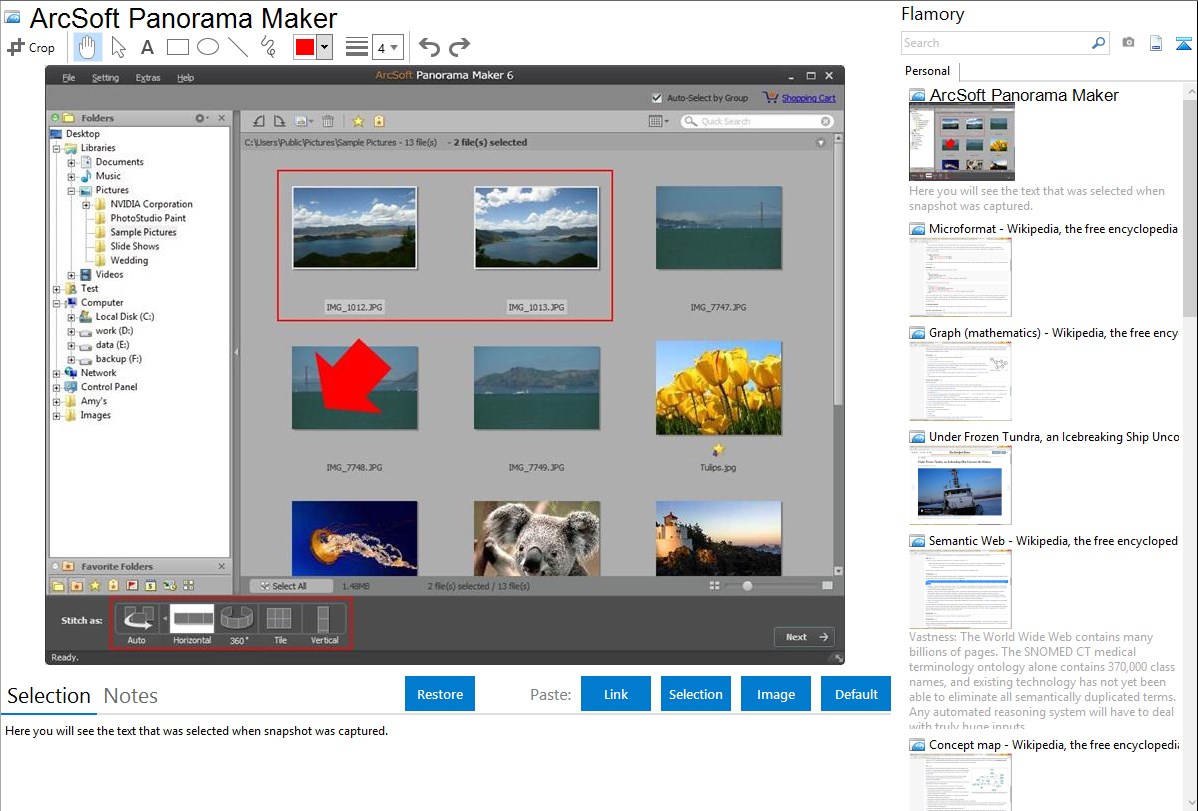This screenshot has width=1198, height=811.
Task: Click the rotate left icon
Action: point(259,121)
